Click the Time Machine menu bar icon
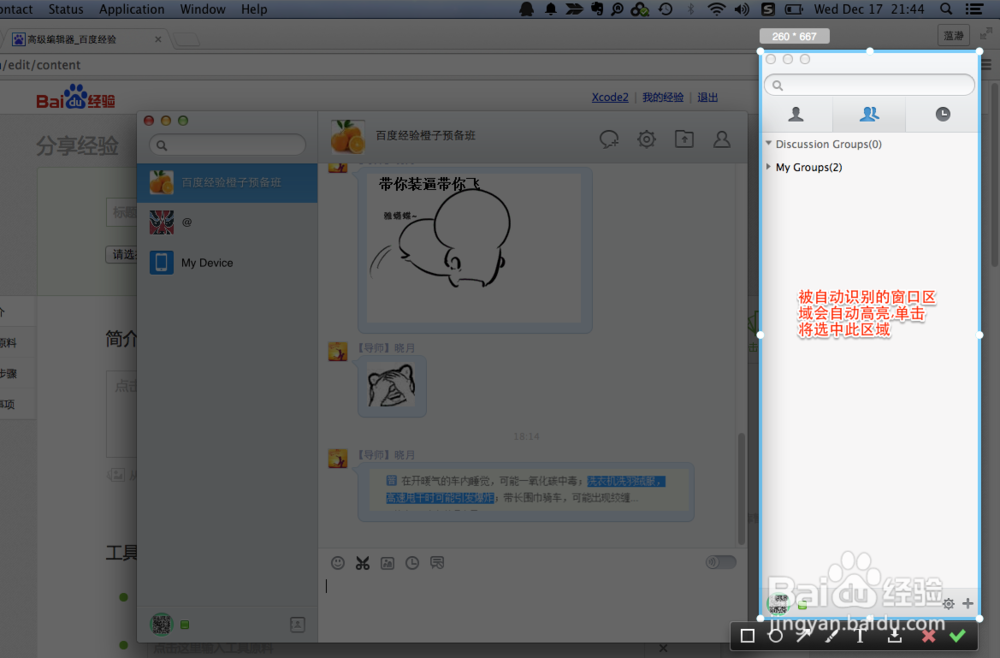This screenshot has height=658, width=1000. coord(665,9)
